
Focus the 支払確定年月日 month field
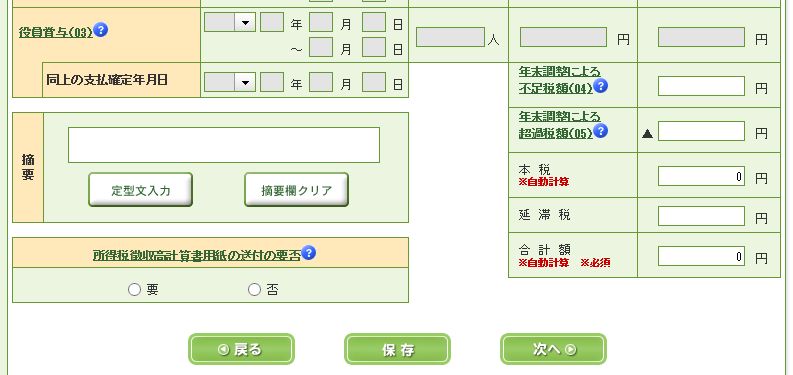(x=321, y=82)
